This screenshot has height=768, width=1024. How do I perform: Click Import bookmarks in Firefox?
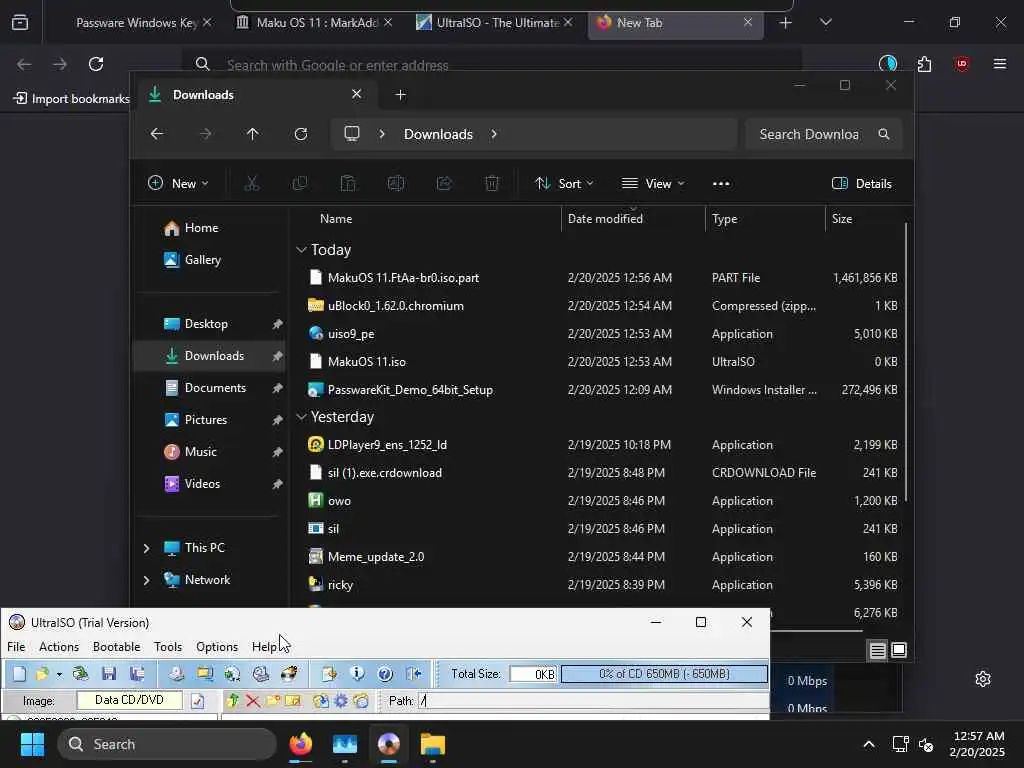click(71, 99)
